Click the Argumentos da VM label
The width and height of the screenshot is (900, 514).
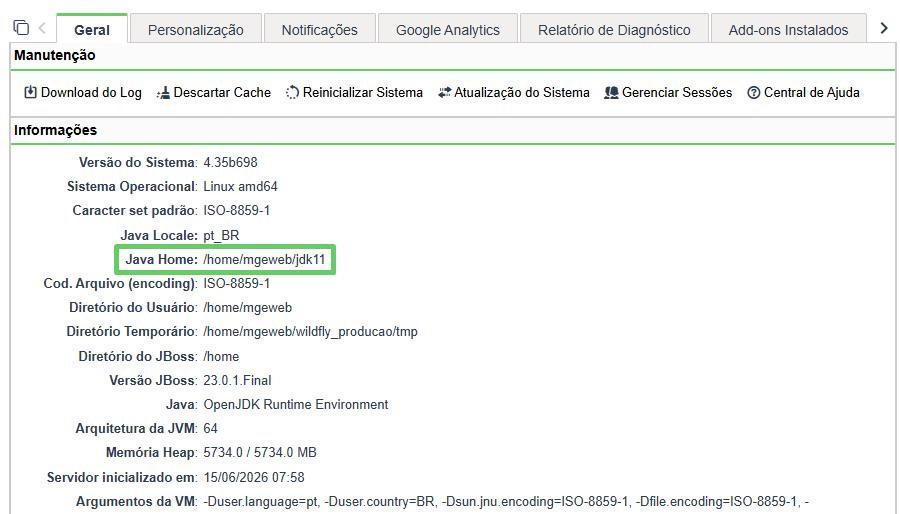click(137, 501)
